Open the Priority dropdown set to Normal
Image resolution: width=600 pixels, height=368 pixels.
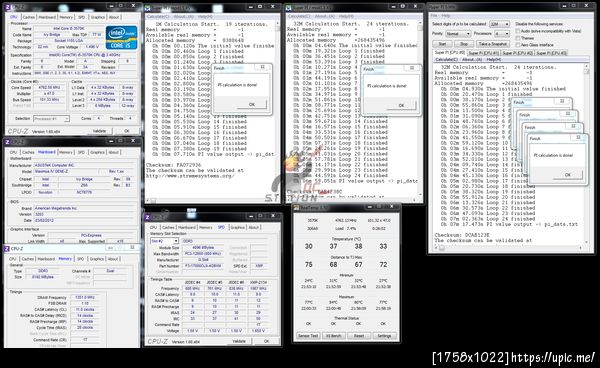click(x=458, y=34)
